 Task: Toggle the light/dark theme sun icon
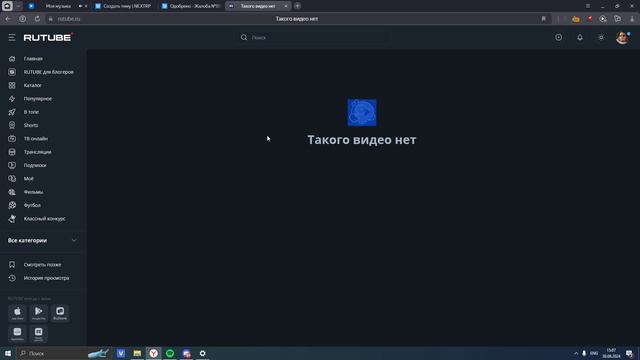601,38
